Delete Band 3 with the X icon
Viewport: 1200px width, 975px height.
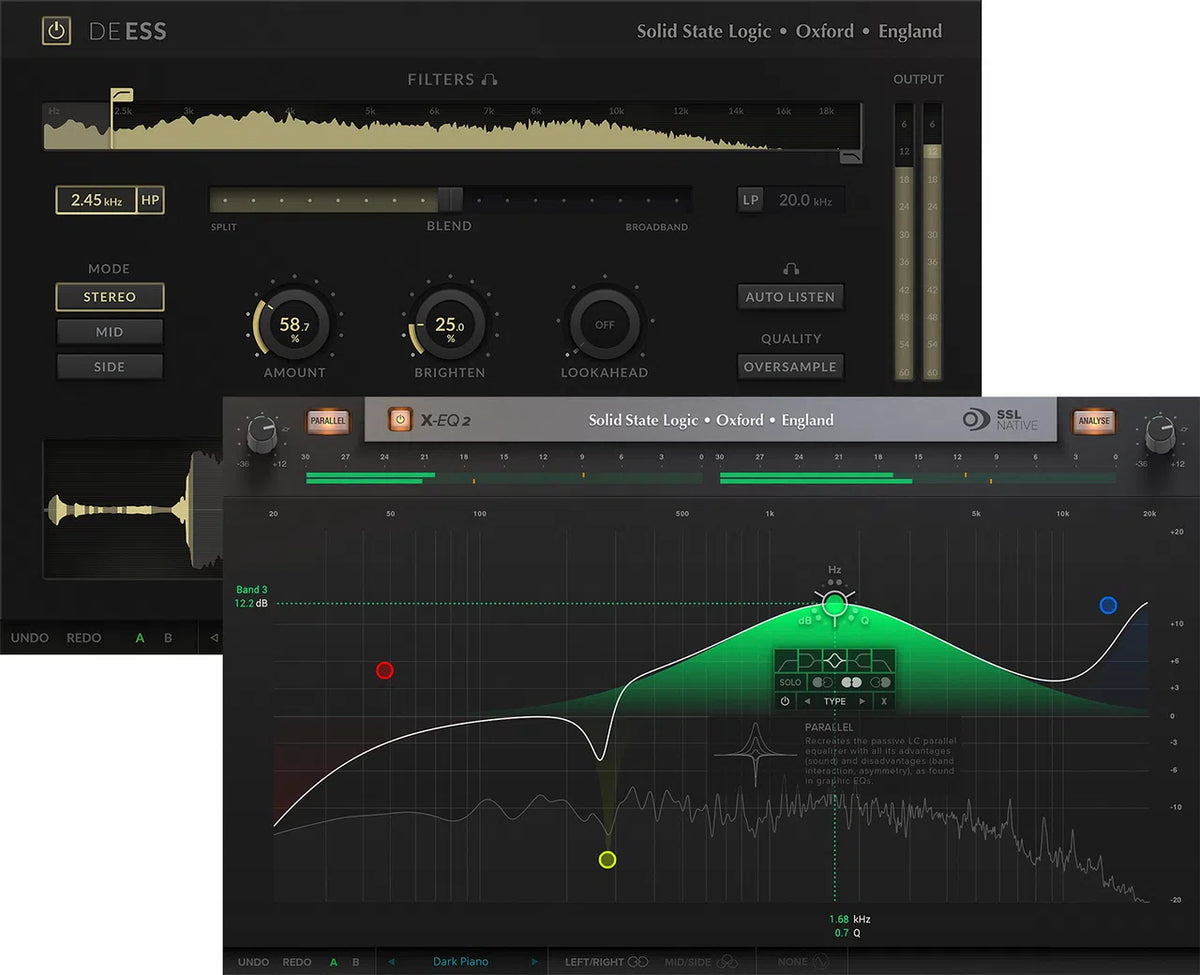click(x=884, y=701)
